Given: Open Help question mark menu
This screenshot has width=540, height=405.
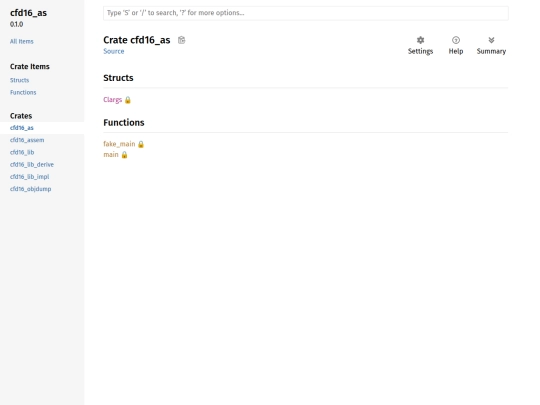Looking at the screenshot, I should pyautogui.click(x=456, y=45).
